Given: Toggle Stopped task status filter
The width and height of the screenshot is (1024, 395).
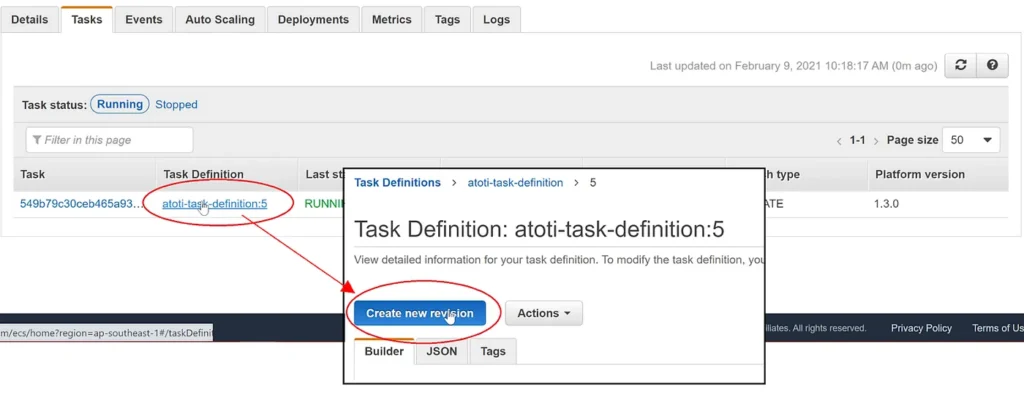Looking at the screenshot, I should (176, 104).
